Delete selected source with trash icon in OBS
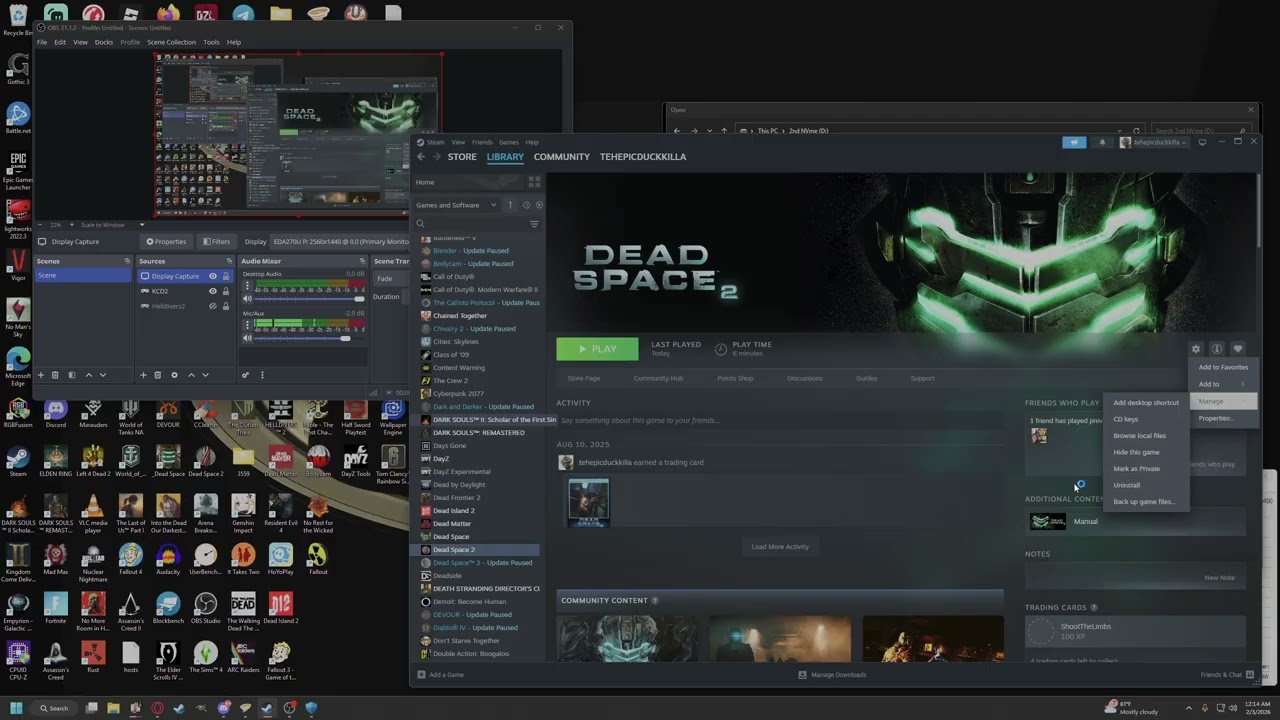 tap(157, 375)
